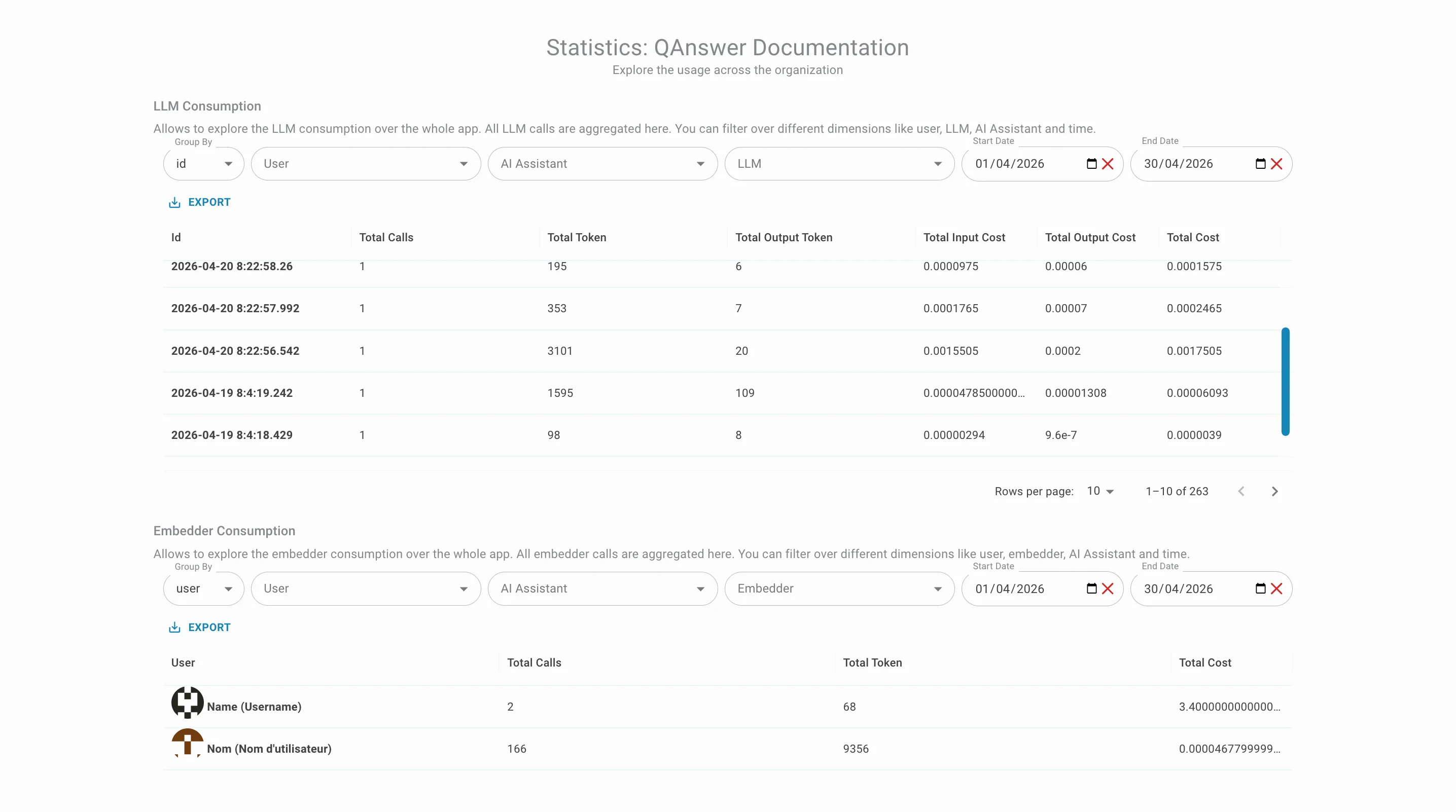Click truncated input cost 0.0000478500000…
Image resolution: width=1456 pixels, height=812 pixels.
coord(974,393)
